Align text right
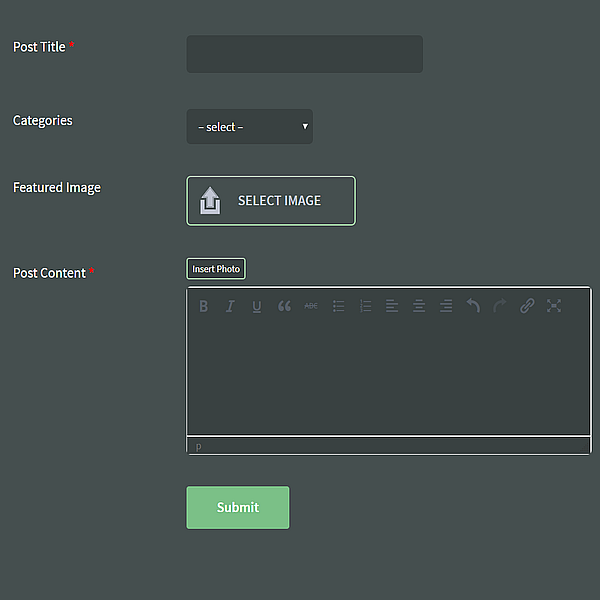Screen dimensions: 600x600 [x=446, y=306]
